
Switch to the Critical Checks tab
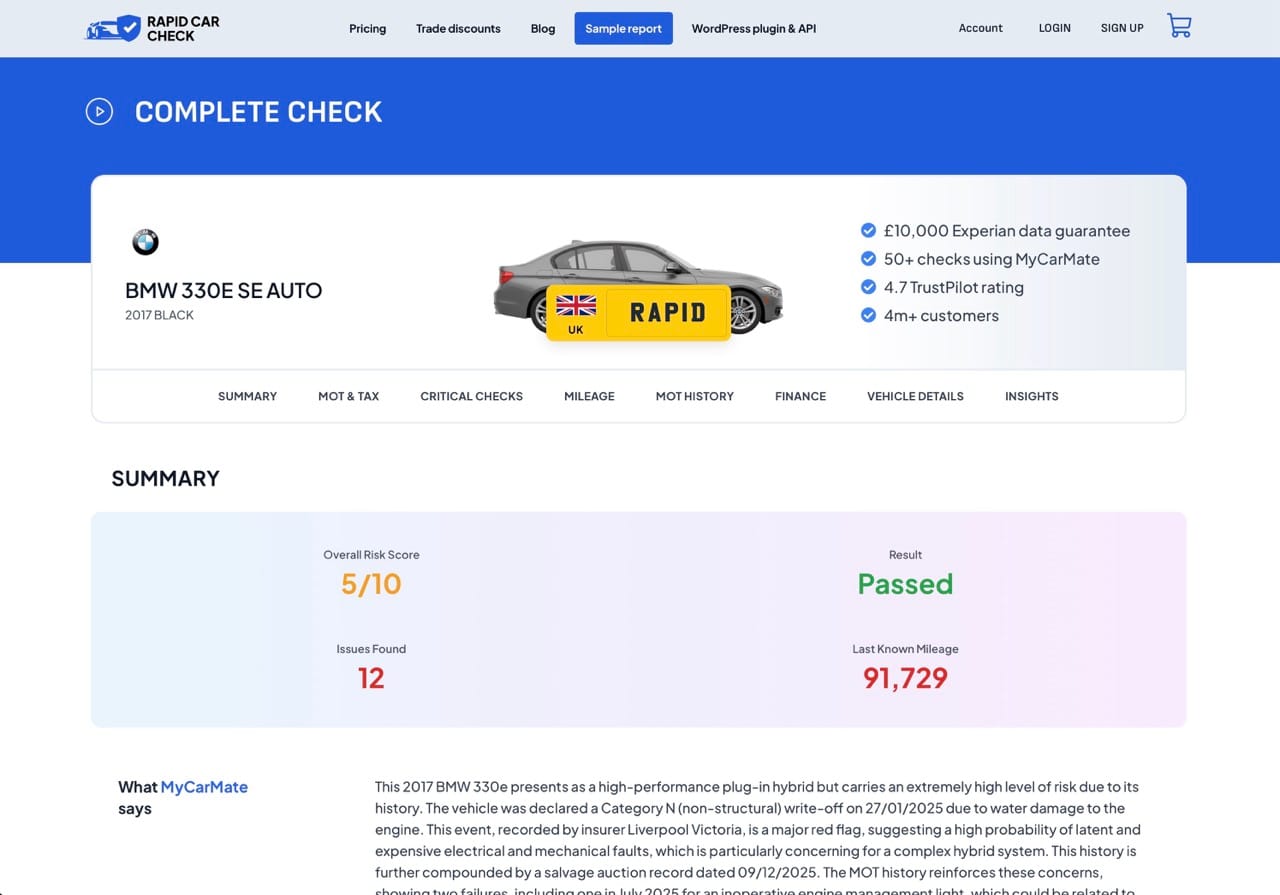point(471,396)
